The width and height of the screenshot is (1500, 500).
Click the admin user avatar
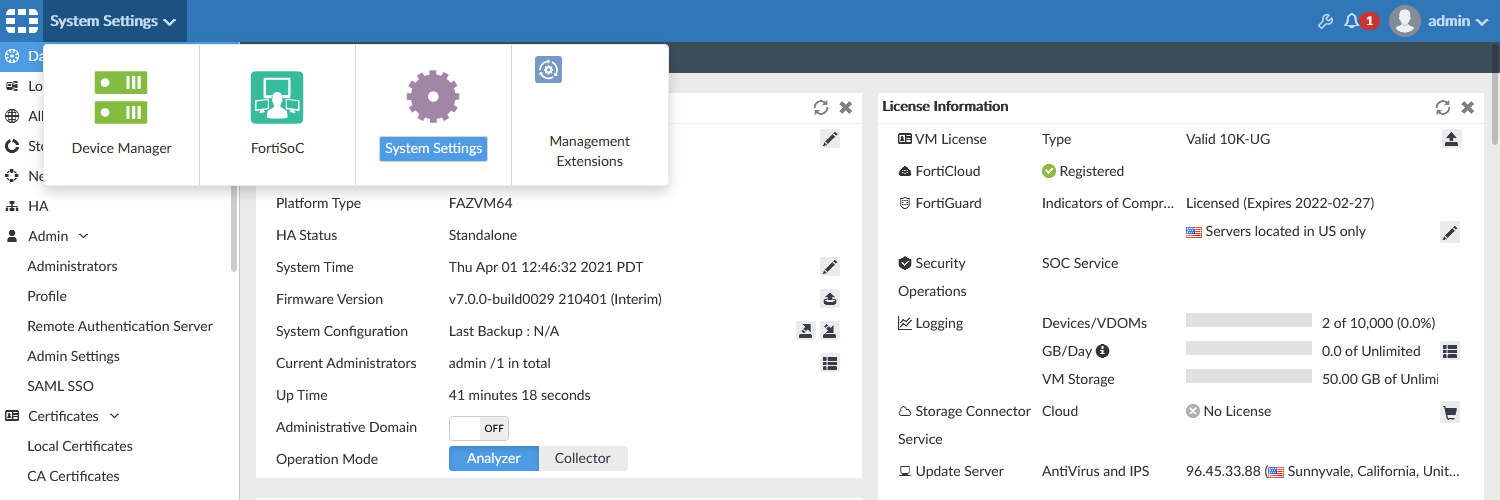(1405, 21)
